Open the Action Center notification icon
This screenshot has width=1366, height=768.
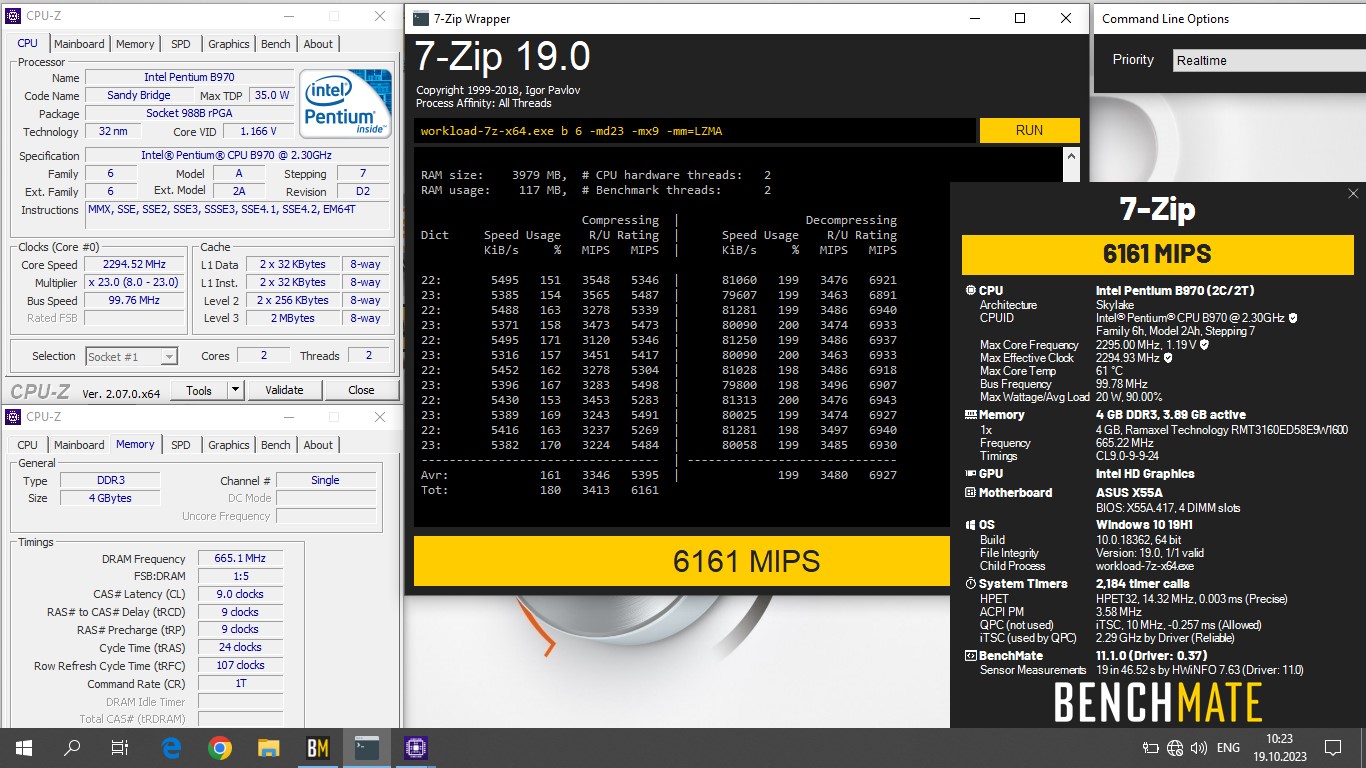pos(1332,747)
